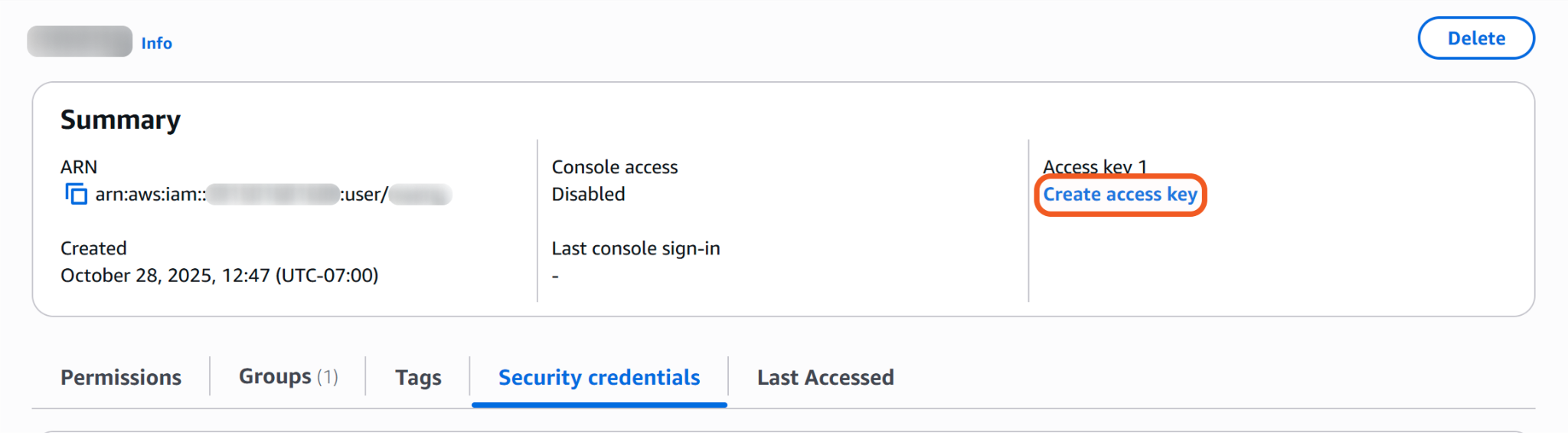Click the Console access label

click(614, 167)
